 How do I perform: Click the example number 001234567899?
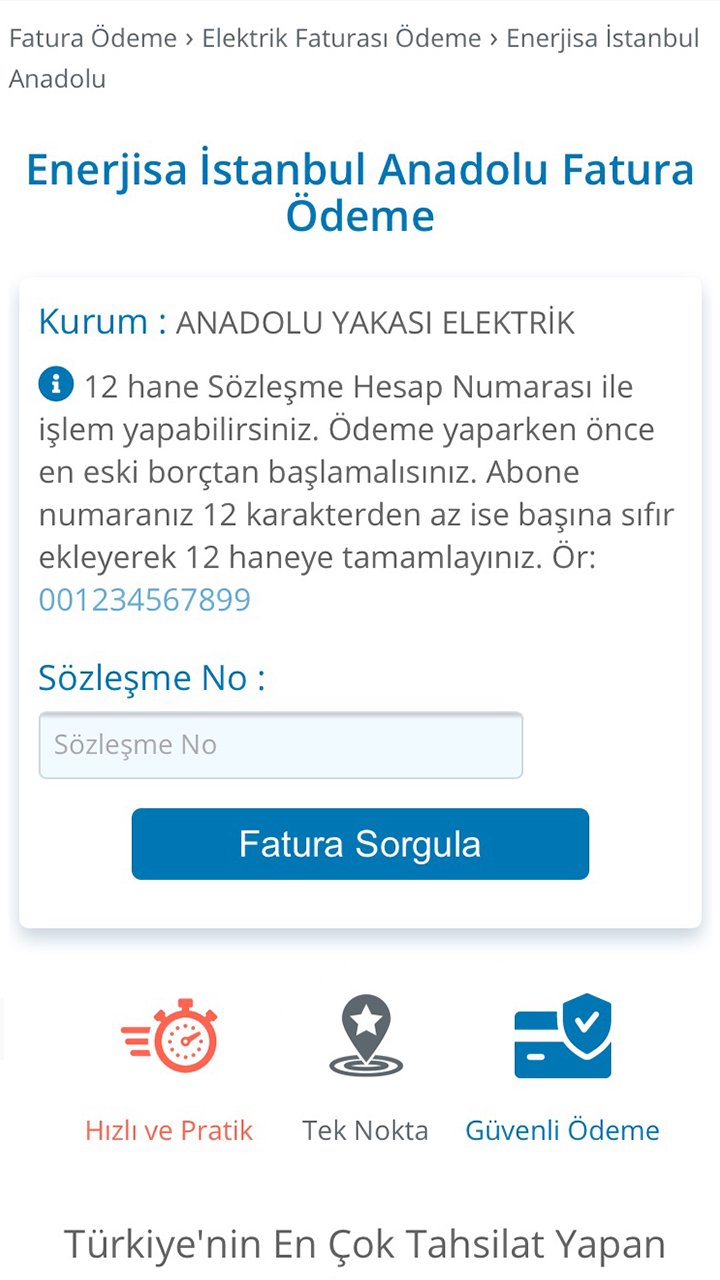145,600
